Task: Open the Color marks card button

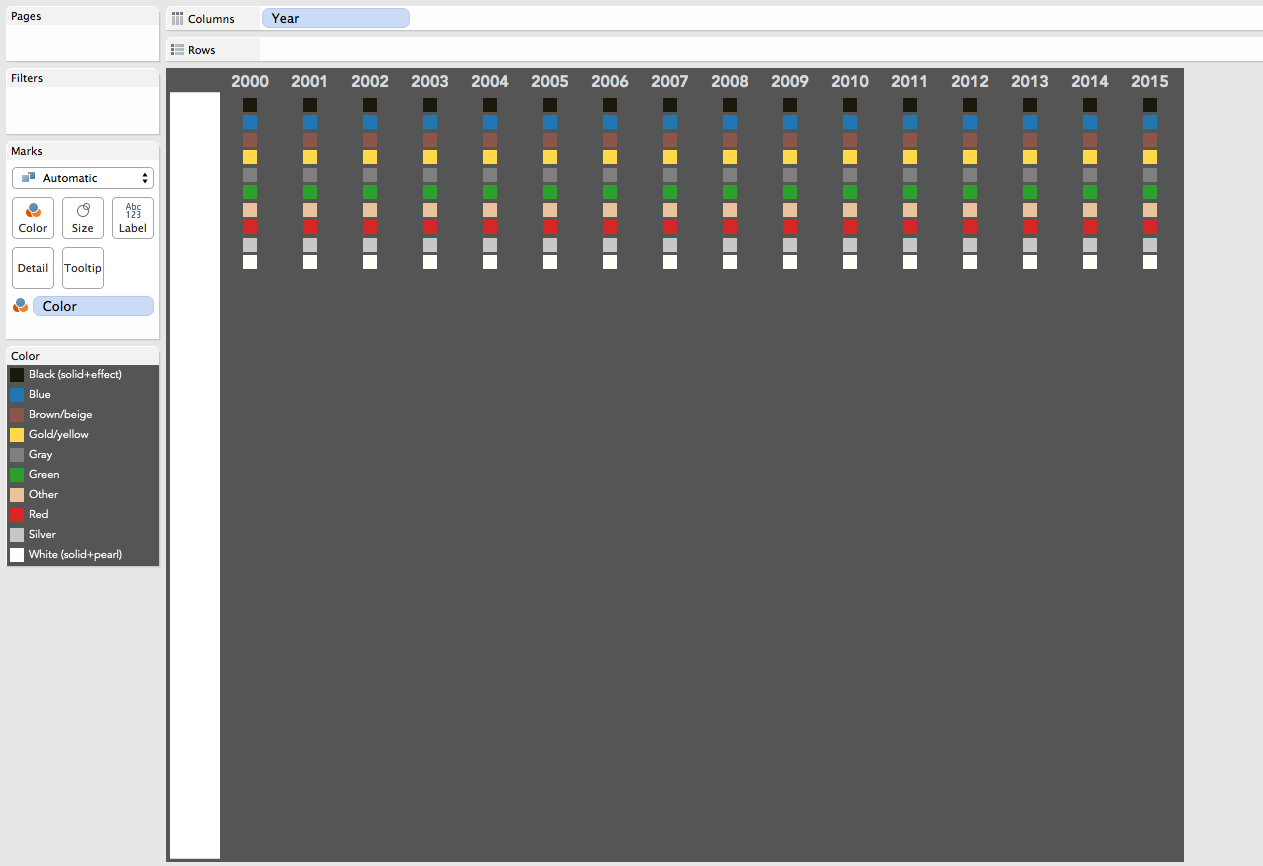Action: [x=33, y=218]
